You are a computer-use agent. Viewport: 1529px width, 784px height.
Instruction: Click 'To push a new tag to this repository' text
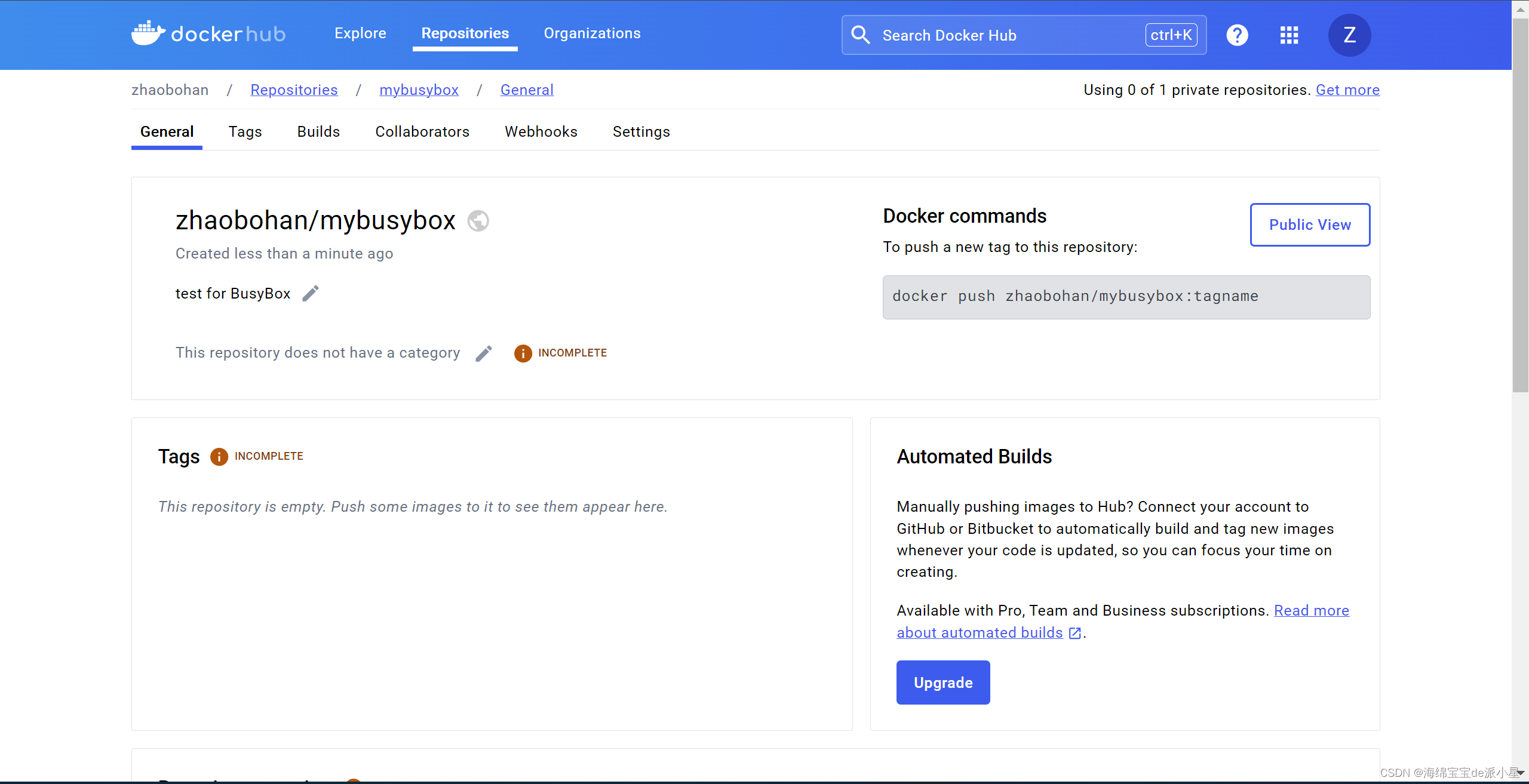1010,247
